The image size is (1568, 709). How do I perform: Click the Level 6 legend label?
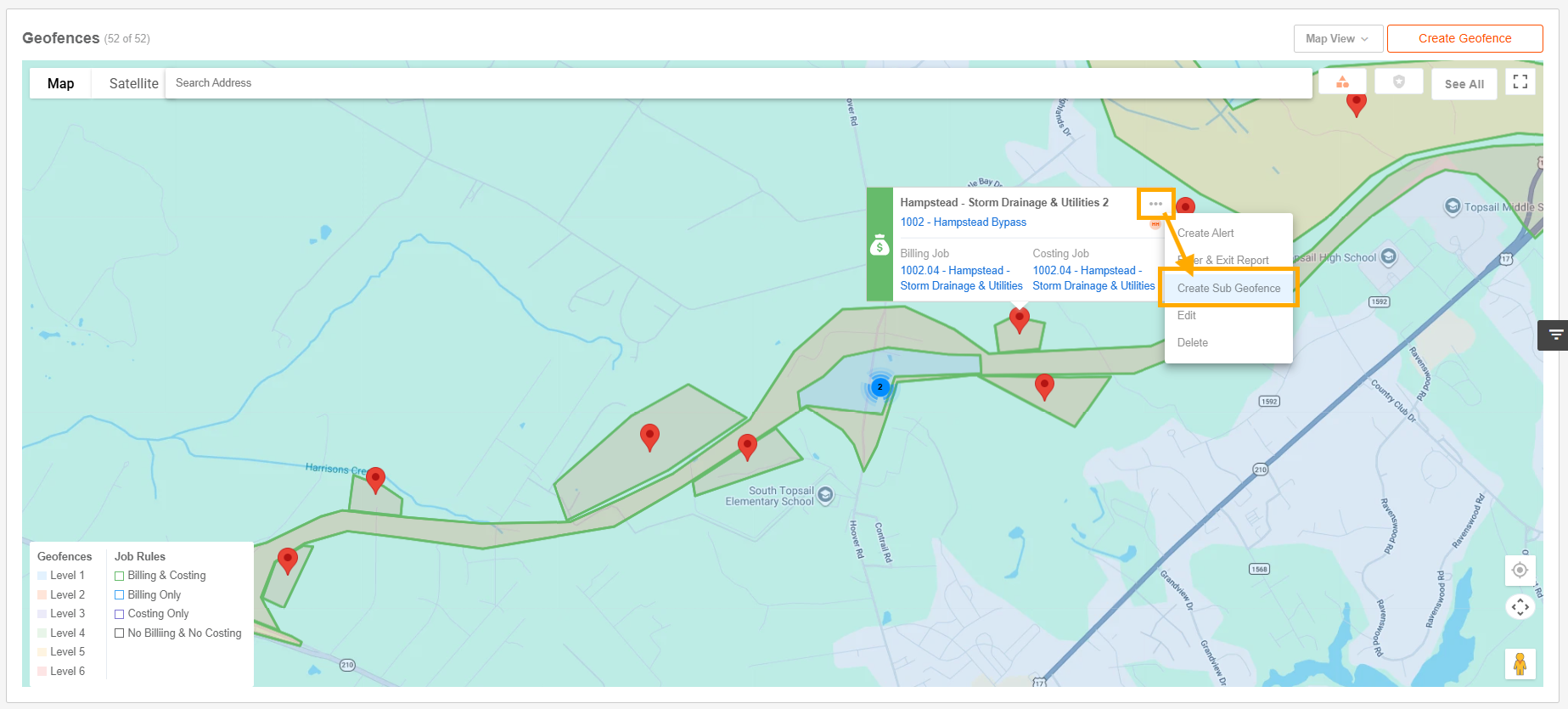68,672
